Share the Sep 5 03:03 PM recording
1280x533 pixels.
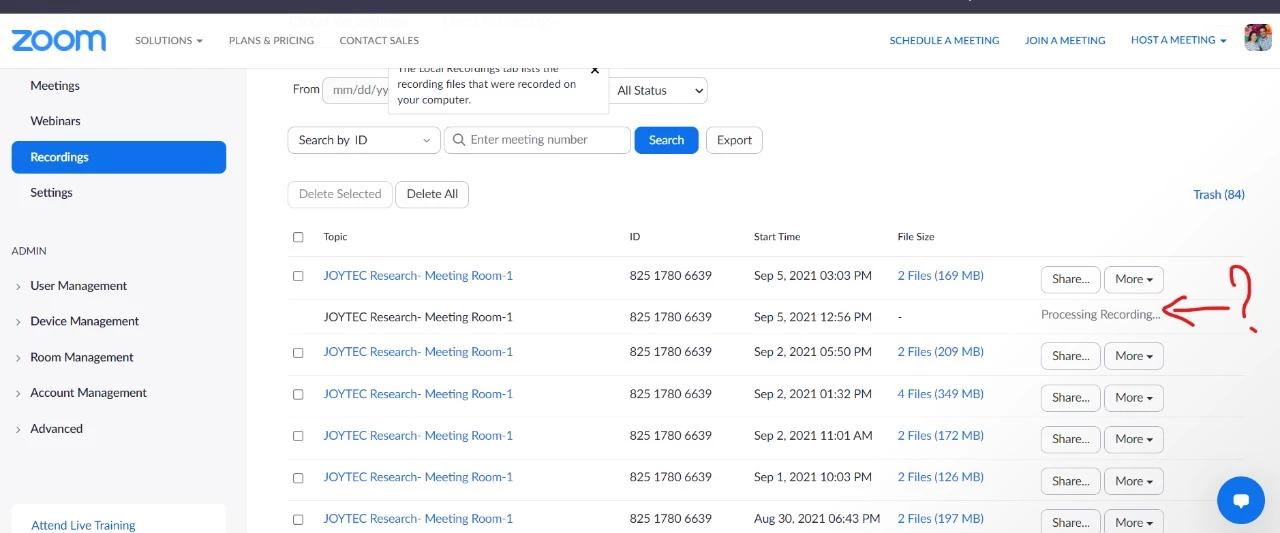click(x=1071, y=279)
